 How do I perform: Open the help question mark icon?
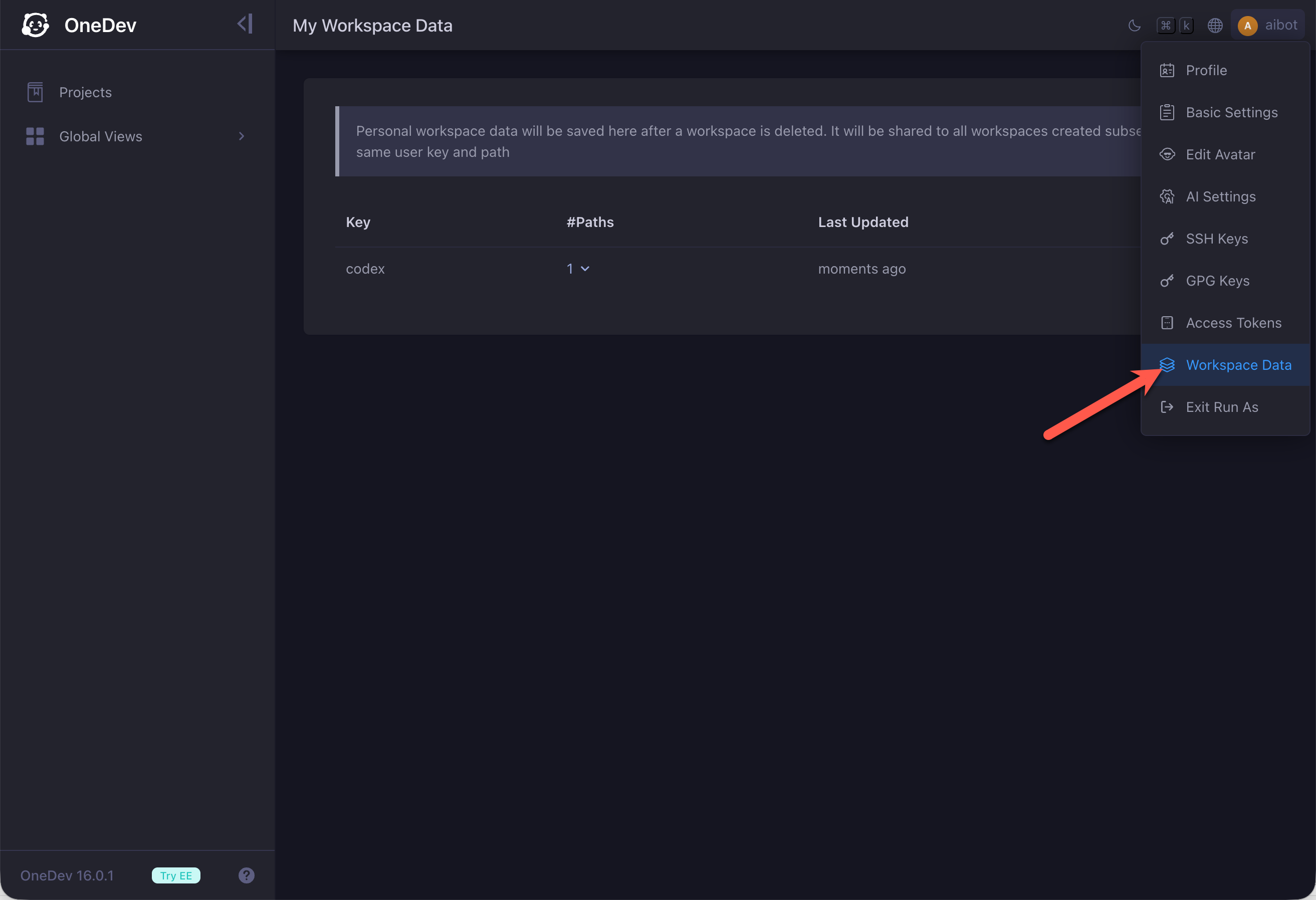point(247,875)
